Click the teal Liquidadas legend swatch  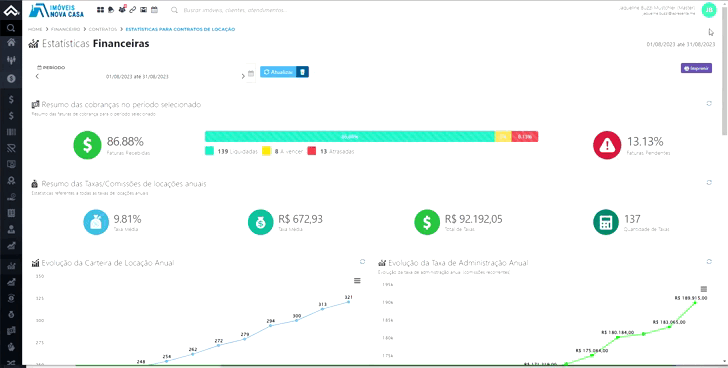tap(209, 151)
